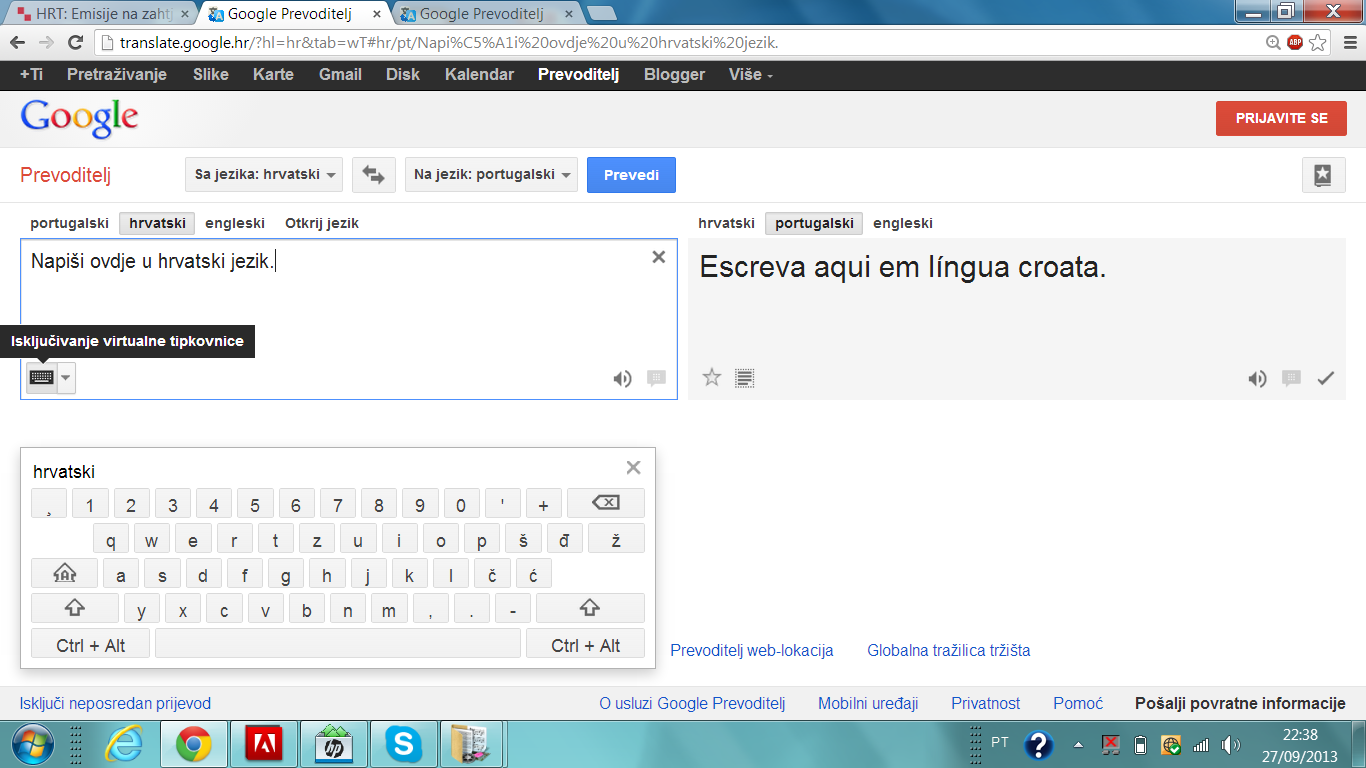Open Gmail from the Google bar

point(340,75)
